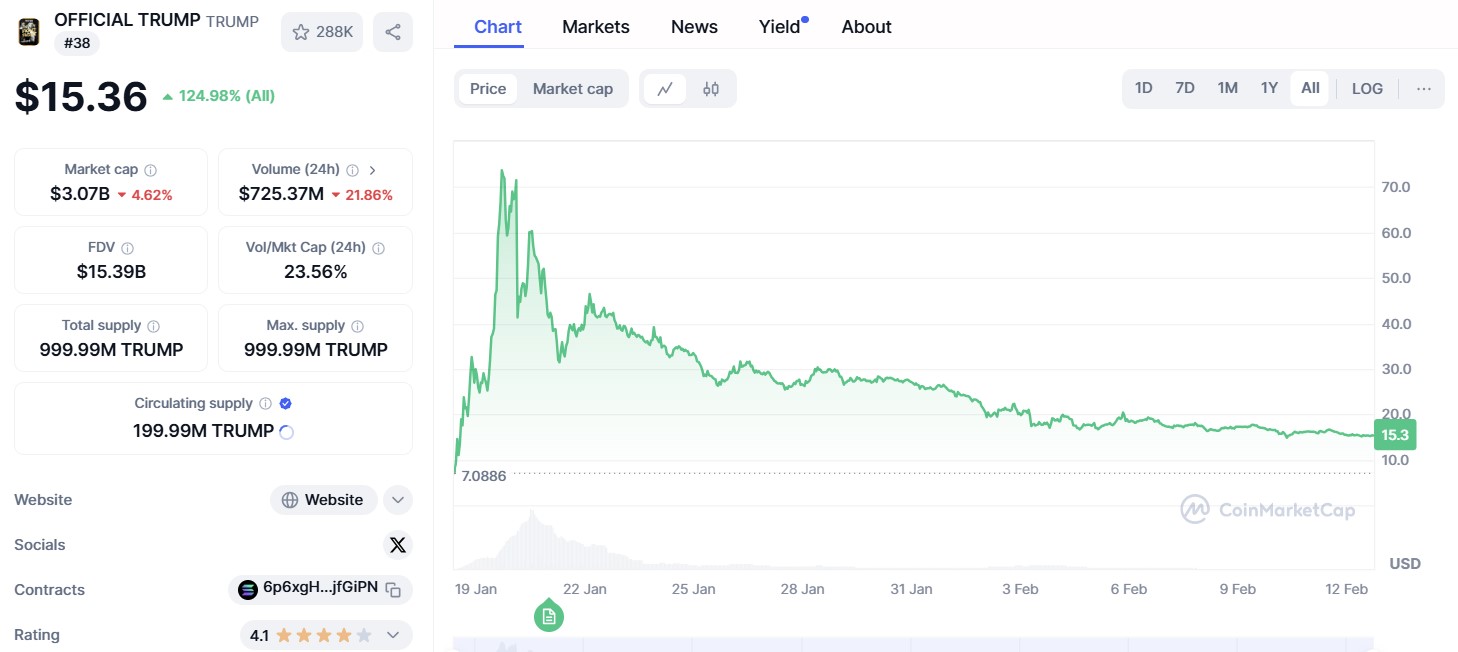Expand Volume (24h) arrow
Screen dimensions: 1458x652
[x=373, y=170]
